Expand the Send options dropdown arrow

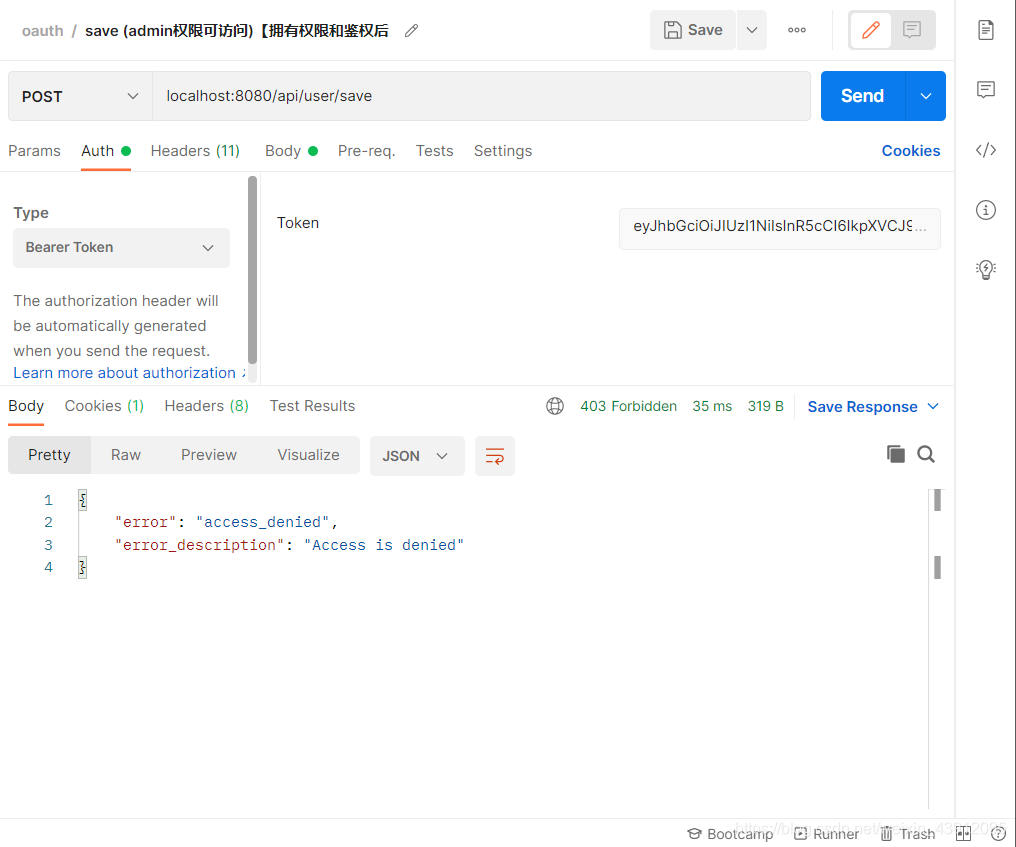pos(925,96)
